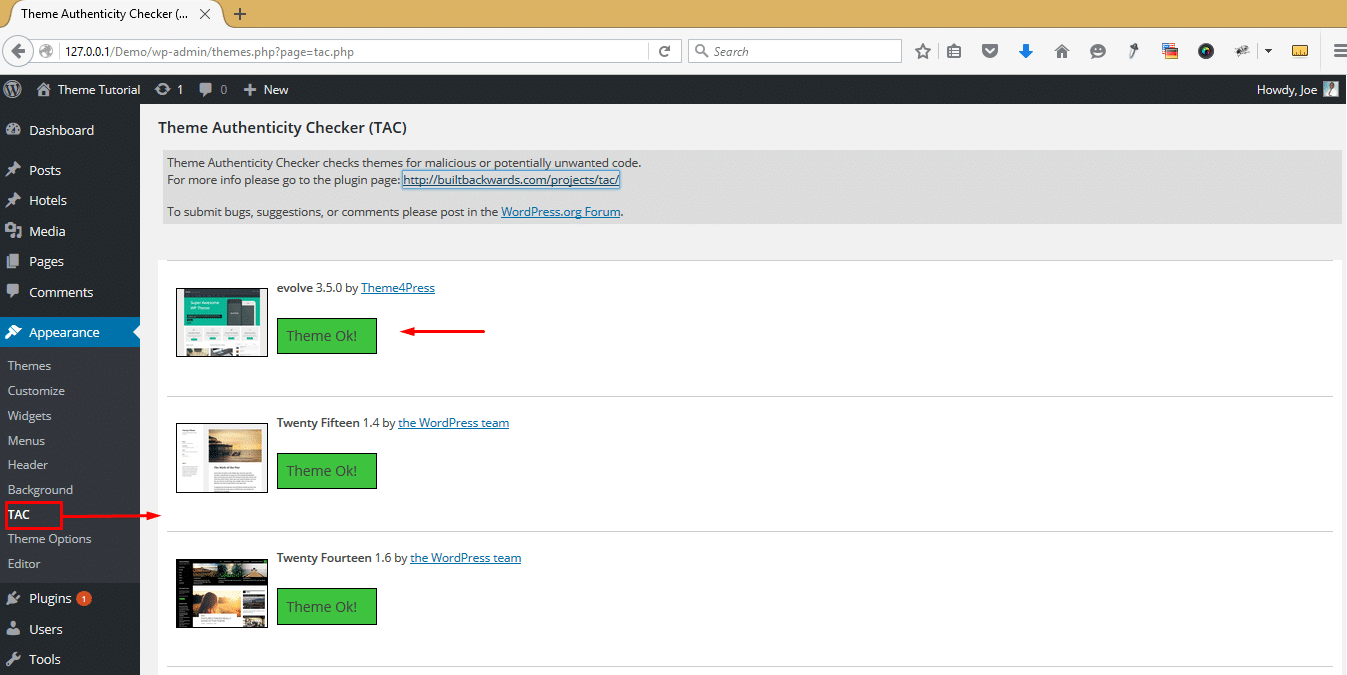
Task: Reload the page with the refresh icon
Action: pos(665,51)
